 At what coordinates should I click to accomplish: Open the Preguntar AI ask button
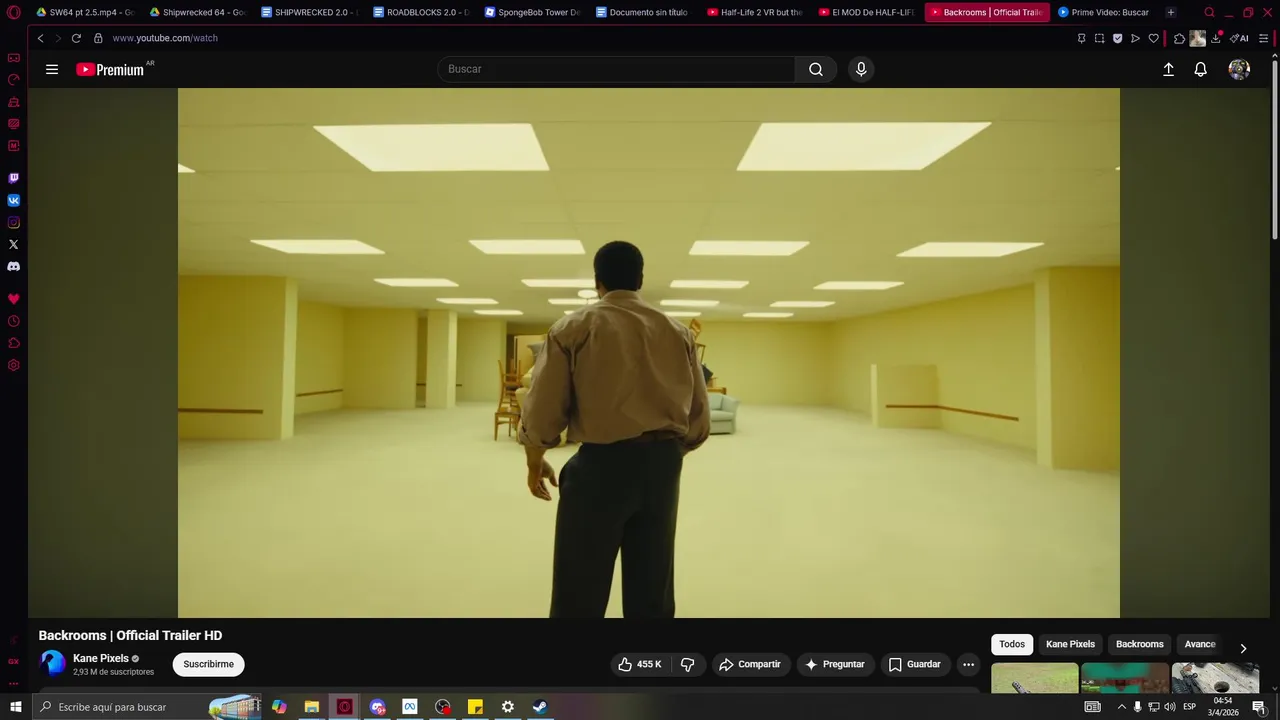point(835,664)
